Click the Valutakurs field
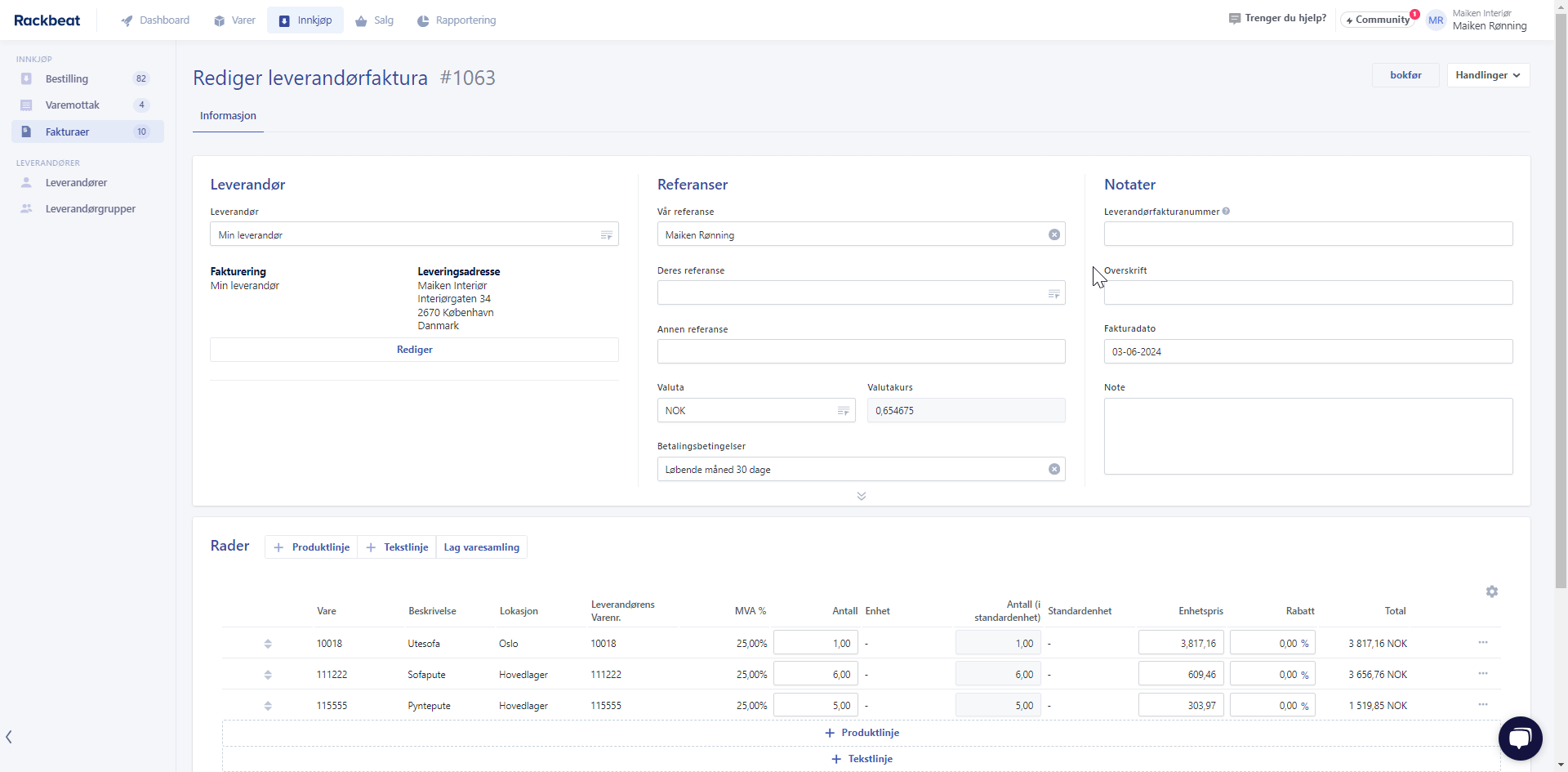This screenshot has width=1568, height=772. (966, 410)
